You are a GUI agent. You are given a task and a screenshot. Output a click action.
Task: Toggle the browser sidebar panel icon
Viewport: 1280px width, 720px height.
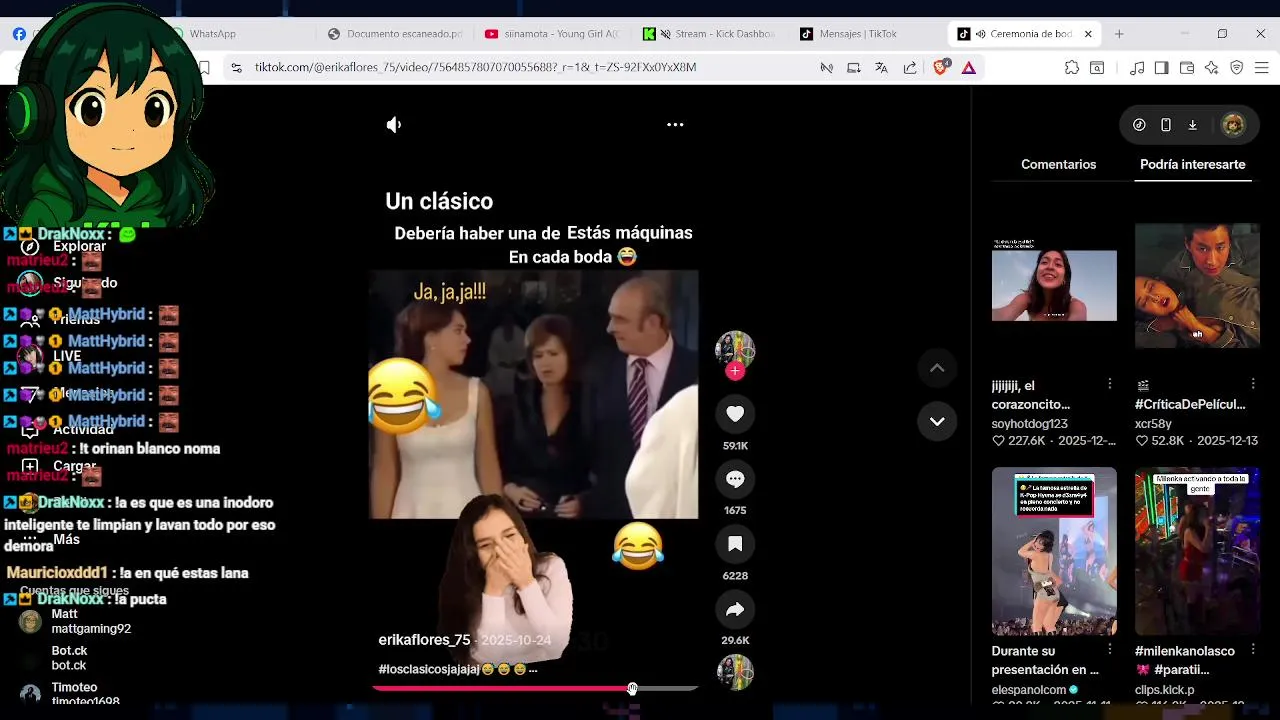click(1161, 67)
